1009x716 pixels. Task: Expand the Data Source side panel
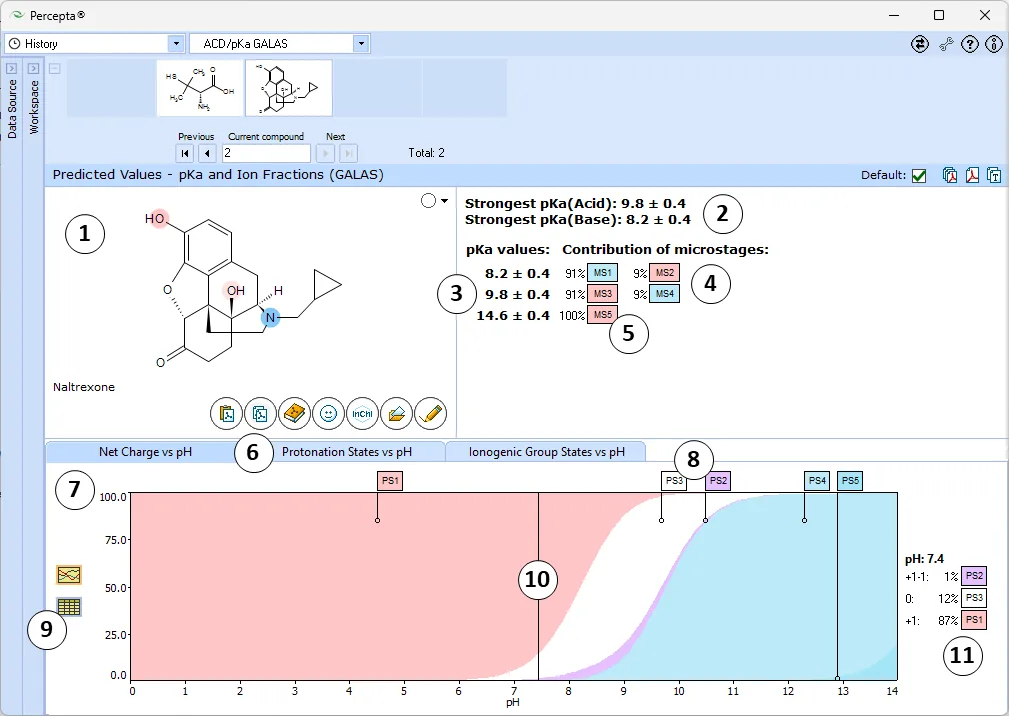coord(12,68)
